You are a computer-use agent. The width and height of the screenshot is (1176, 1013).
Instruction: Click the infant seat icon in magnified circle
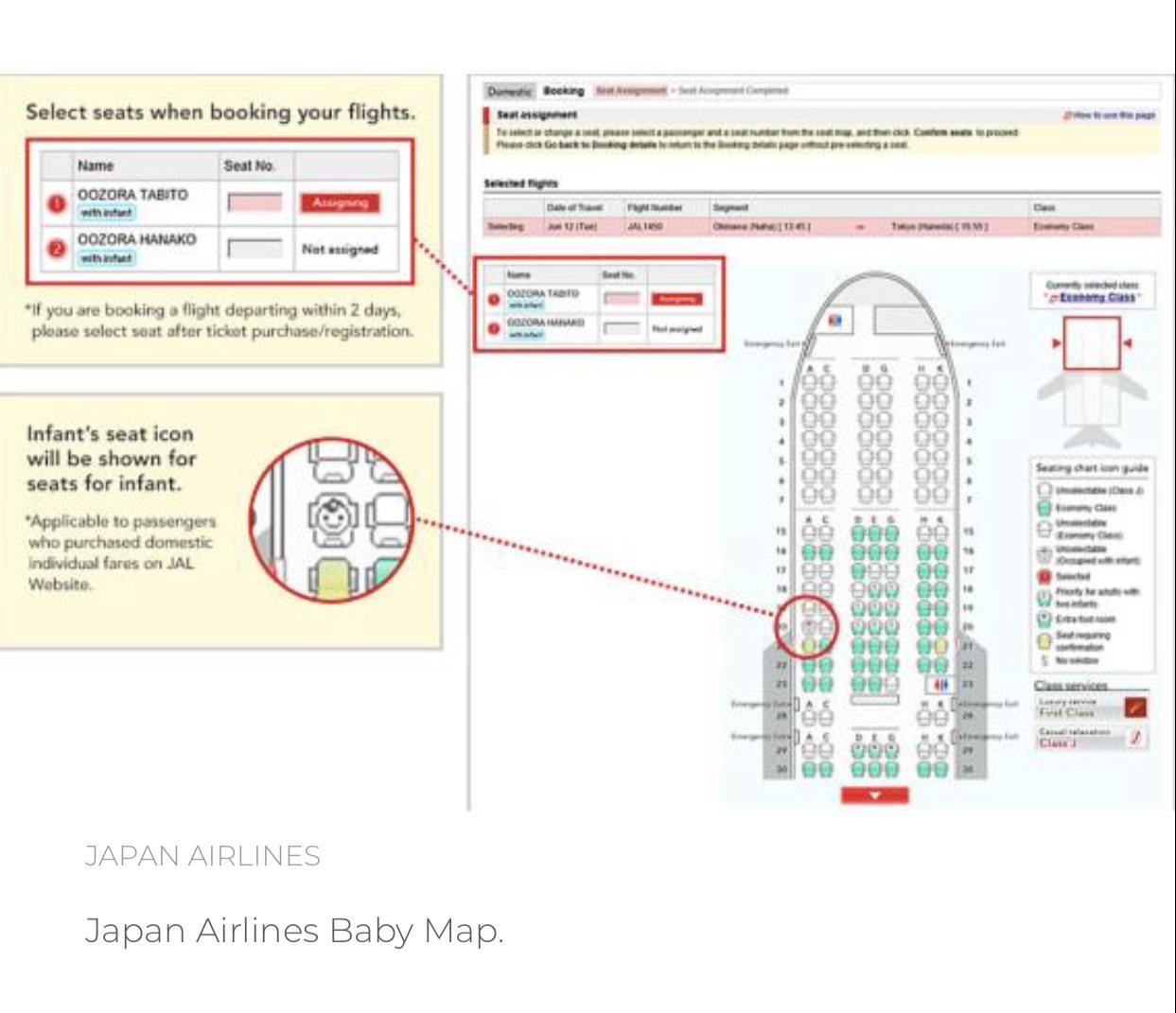pos(330,517)
